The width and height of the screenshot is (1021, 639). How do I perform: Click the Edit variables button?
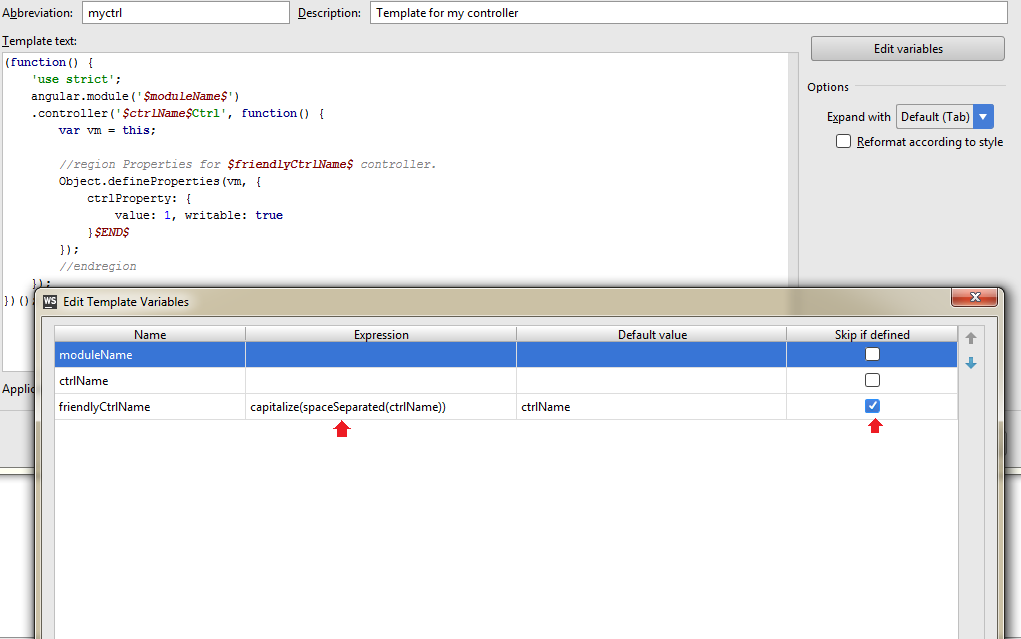[x=906, y=48]
